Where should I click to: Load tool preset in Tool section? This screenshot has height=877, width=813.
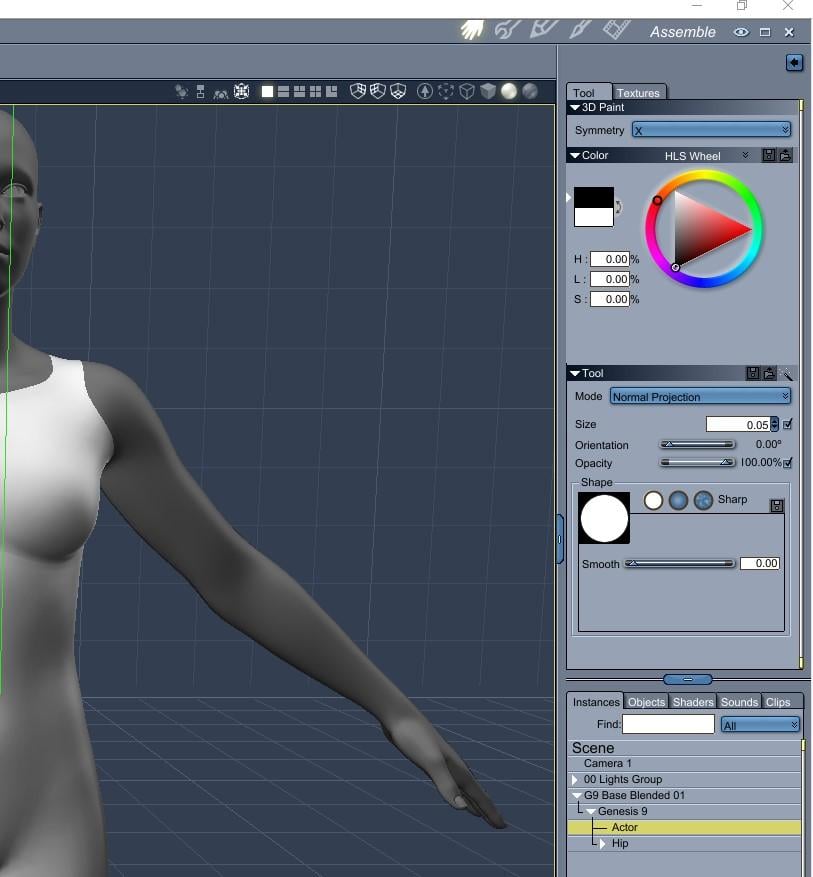click(769, 373)
